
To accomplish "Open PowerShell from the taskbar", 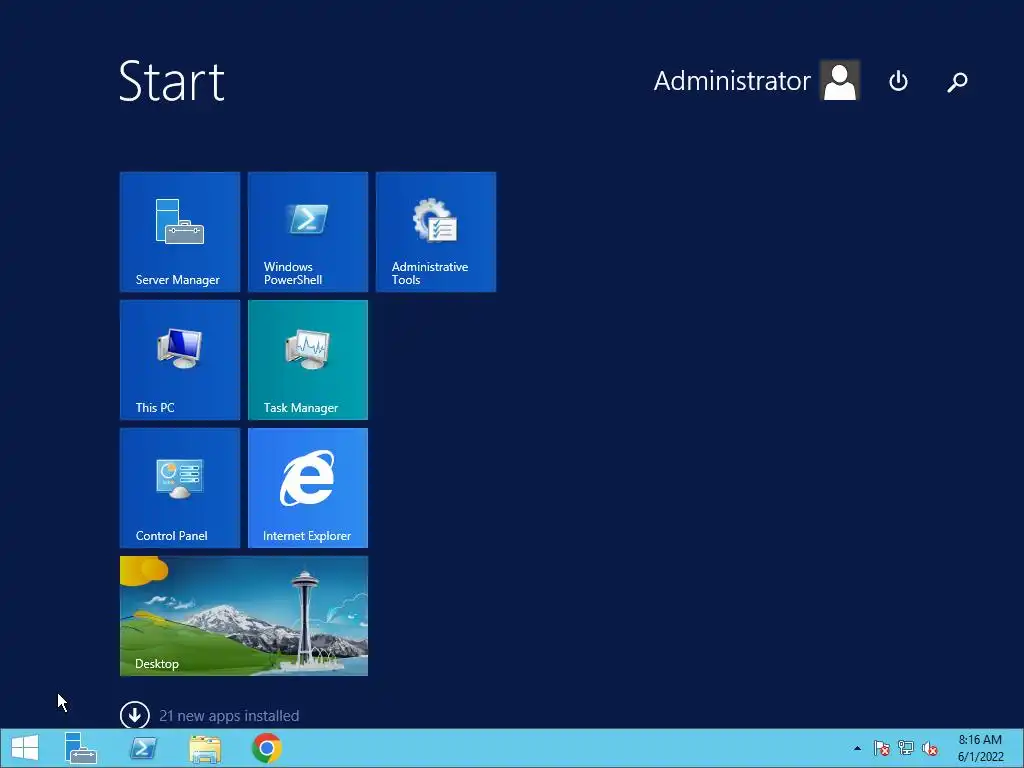I will point(143,748).
